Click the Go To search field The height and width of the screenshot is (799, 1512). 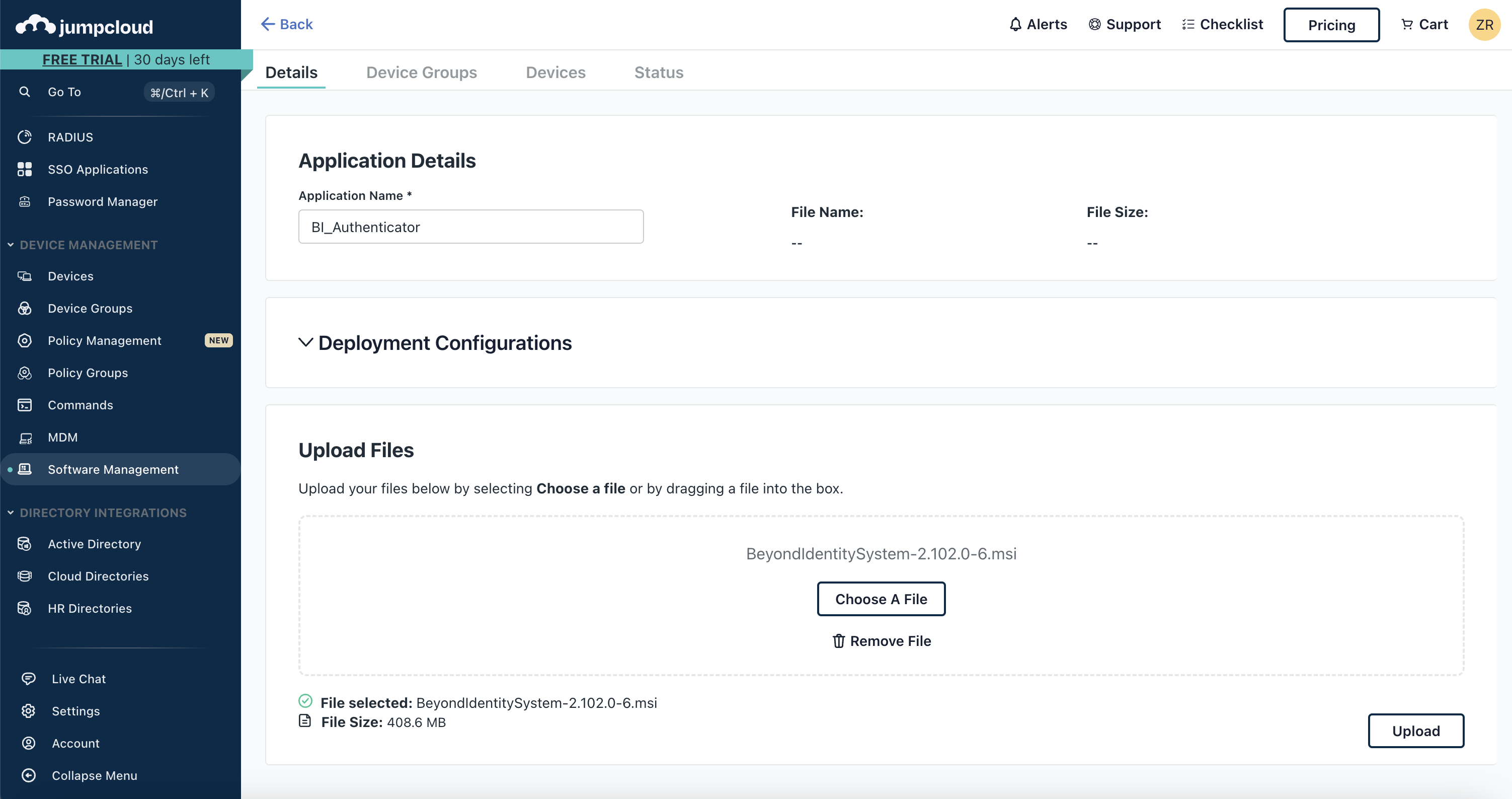[x=117, y=92]
